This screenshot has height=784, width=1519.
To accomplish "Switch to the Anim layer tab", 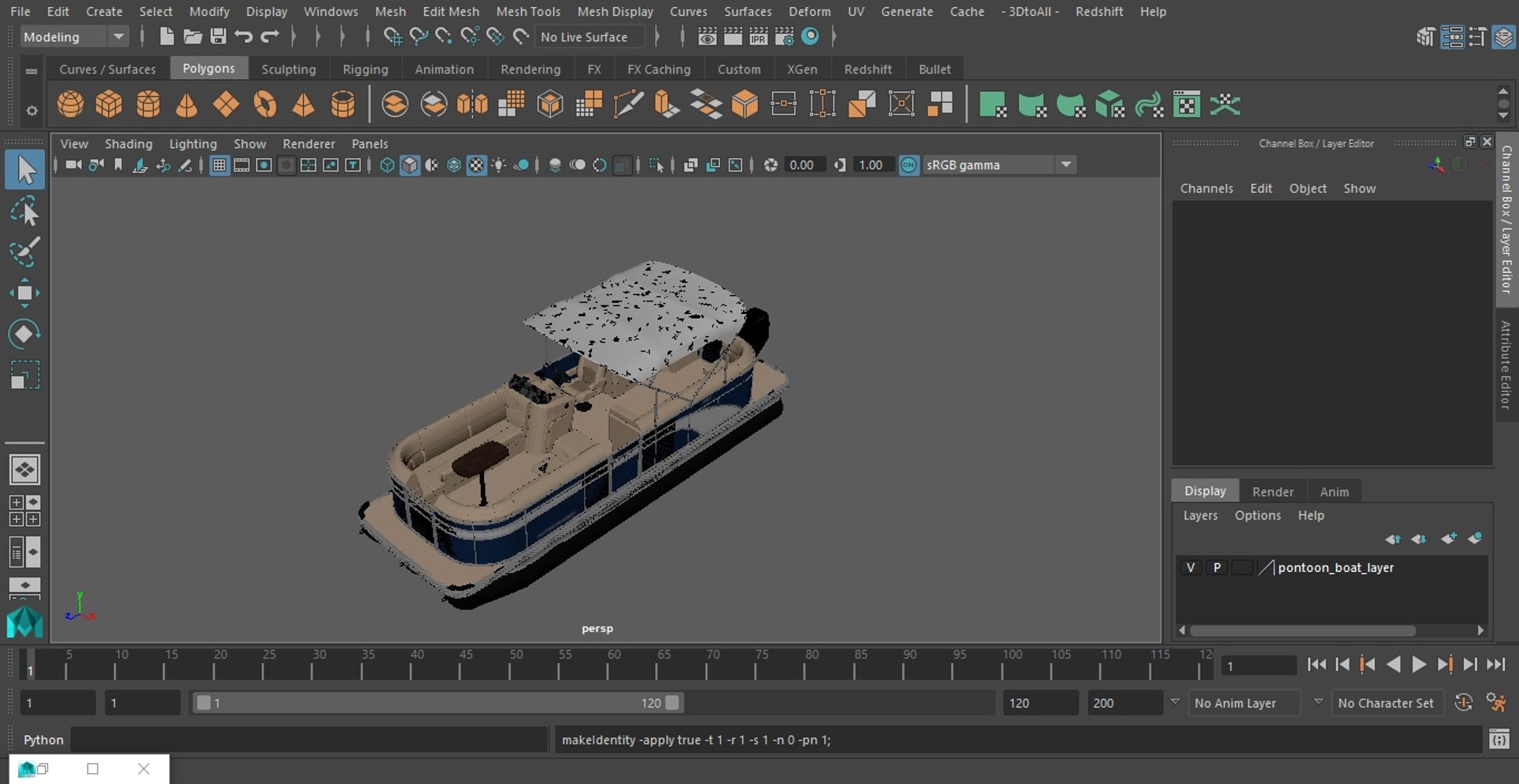I will point(1334,491).
